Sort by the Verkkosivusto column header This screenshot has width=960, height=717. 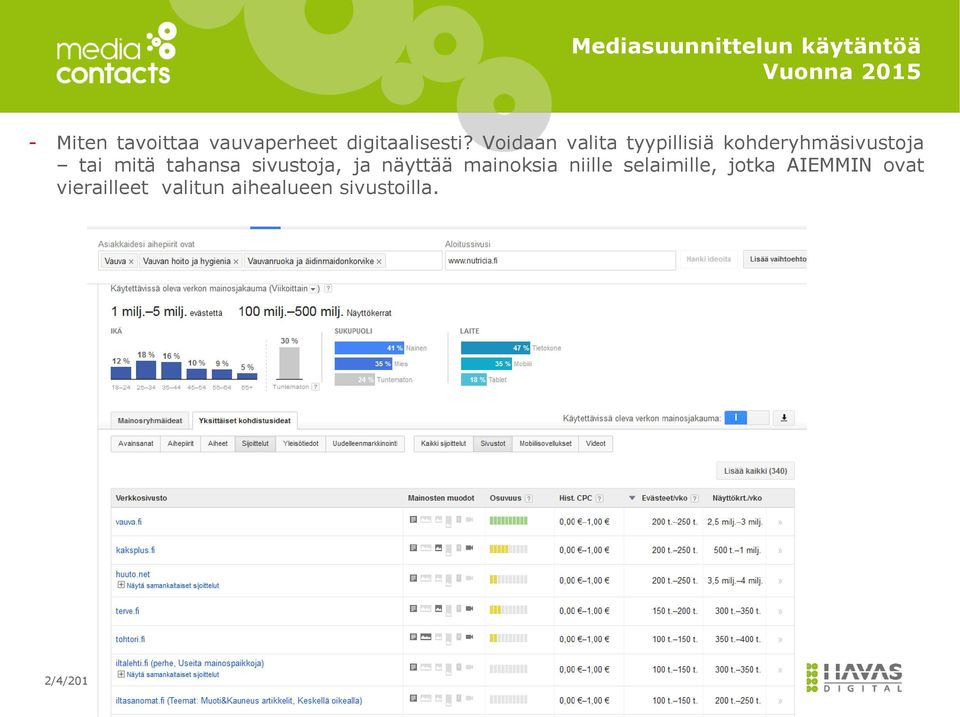tap(141, 498)
